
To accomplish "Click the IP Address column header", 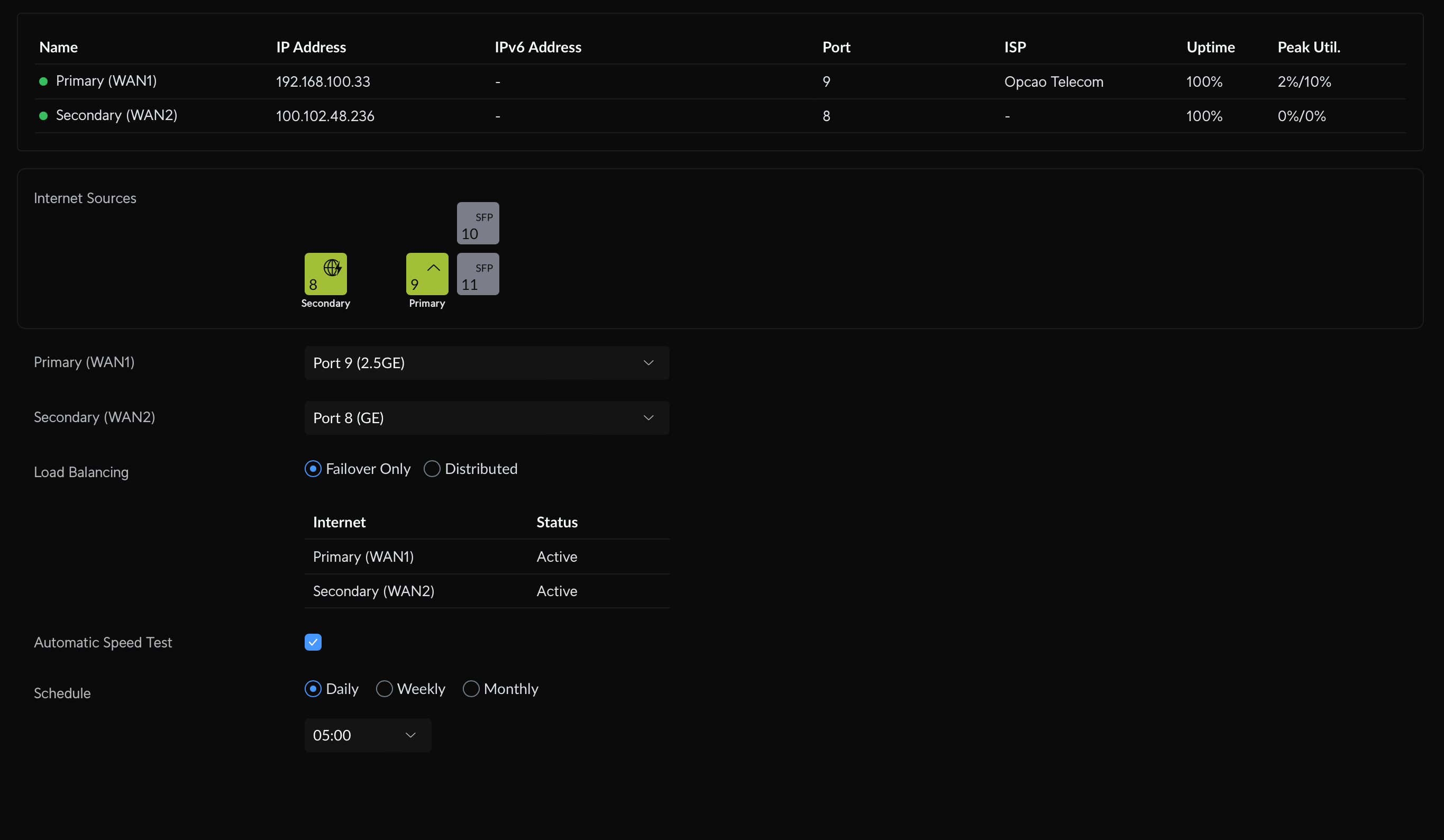I will (310, 47).
